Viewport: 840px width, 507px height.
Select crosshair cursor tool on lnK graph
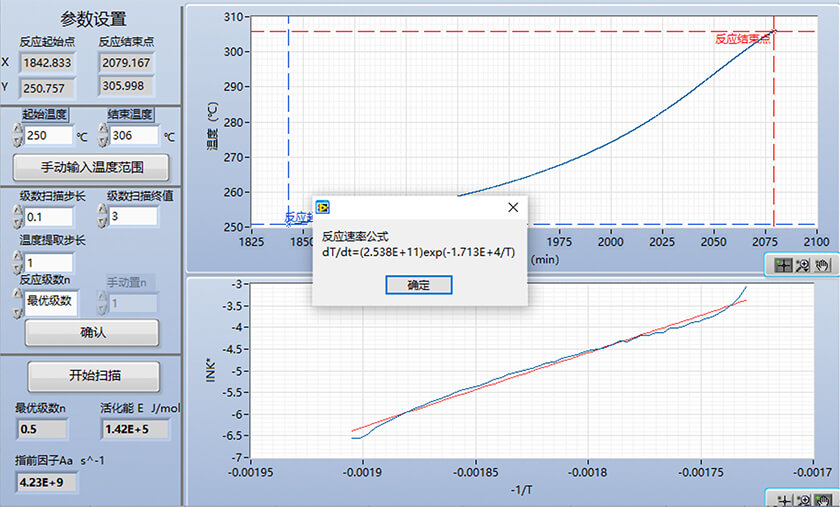784,498
